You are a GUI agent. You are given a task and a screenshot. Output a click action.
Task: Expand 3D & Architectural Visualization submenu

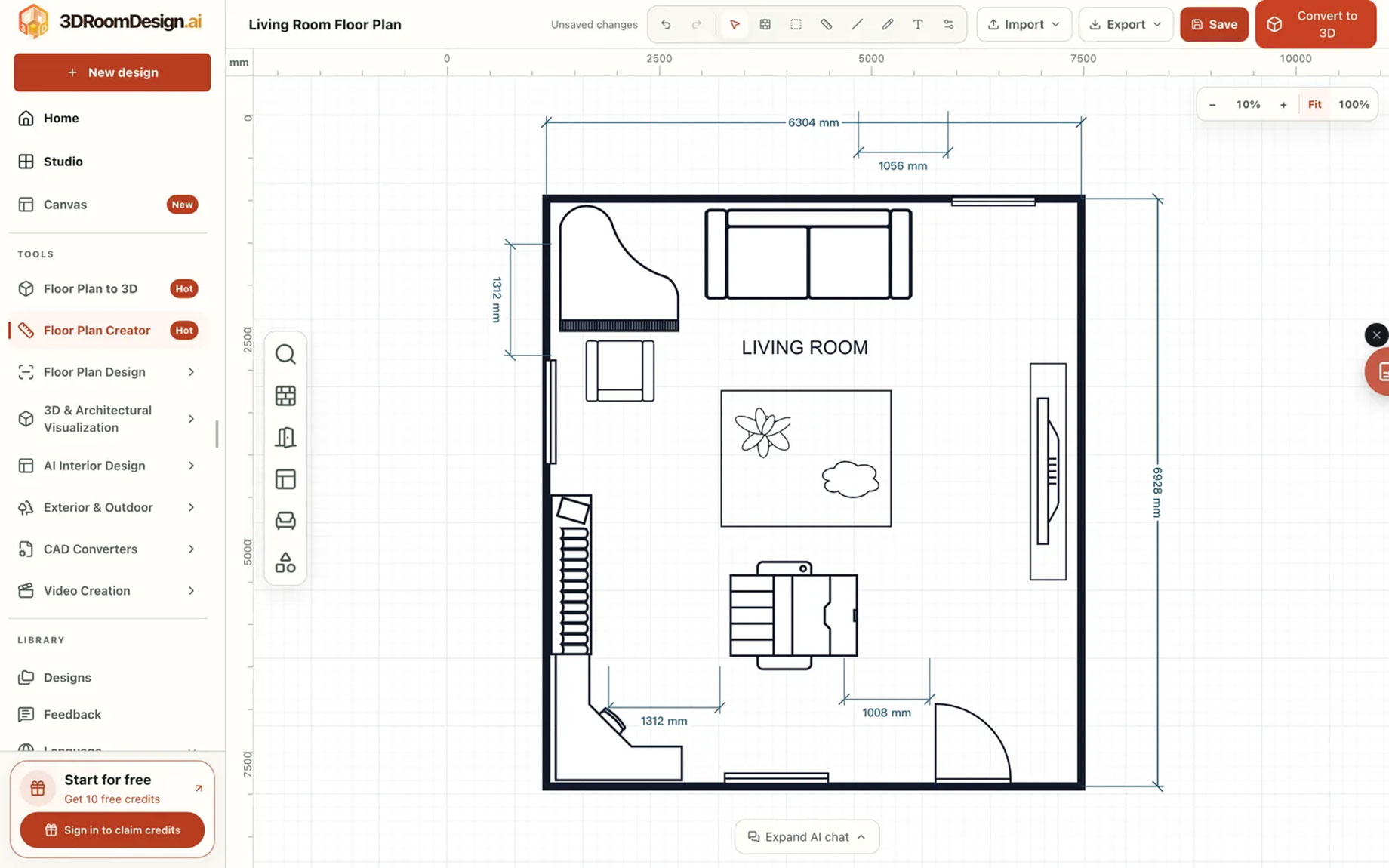pyautogui.click(x=191, y=419)
